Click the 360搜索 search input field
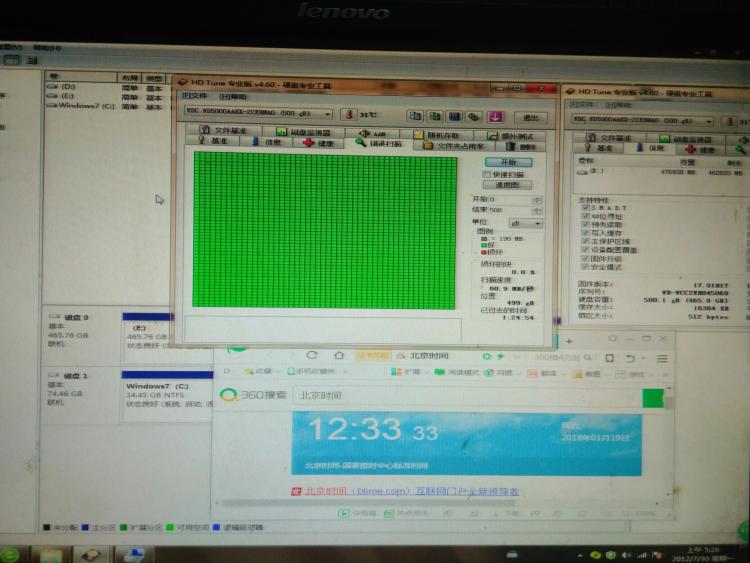This screenshot has height=563, width=750. tap(466, 396)
